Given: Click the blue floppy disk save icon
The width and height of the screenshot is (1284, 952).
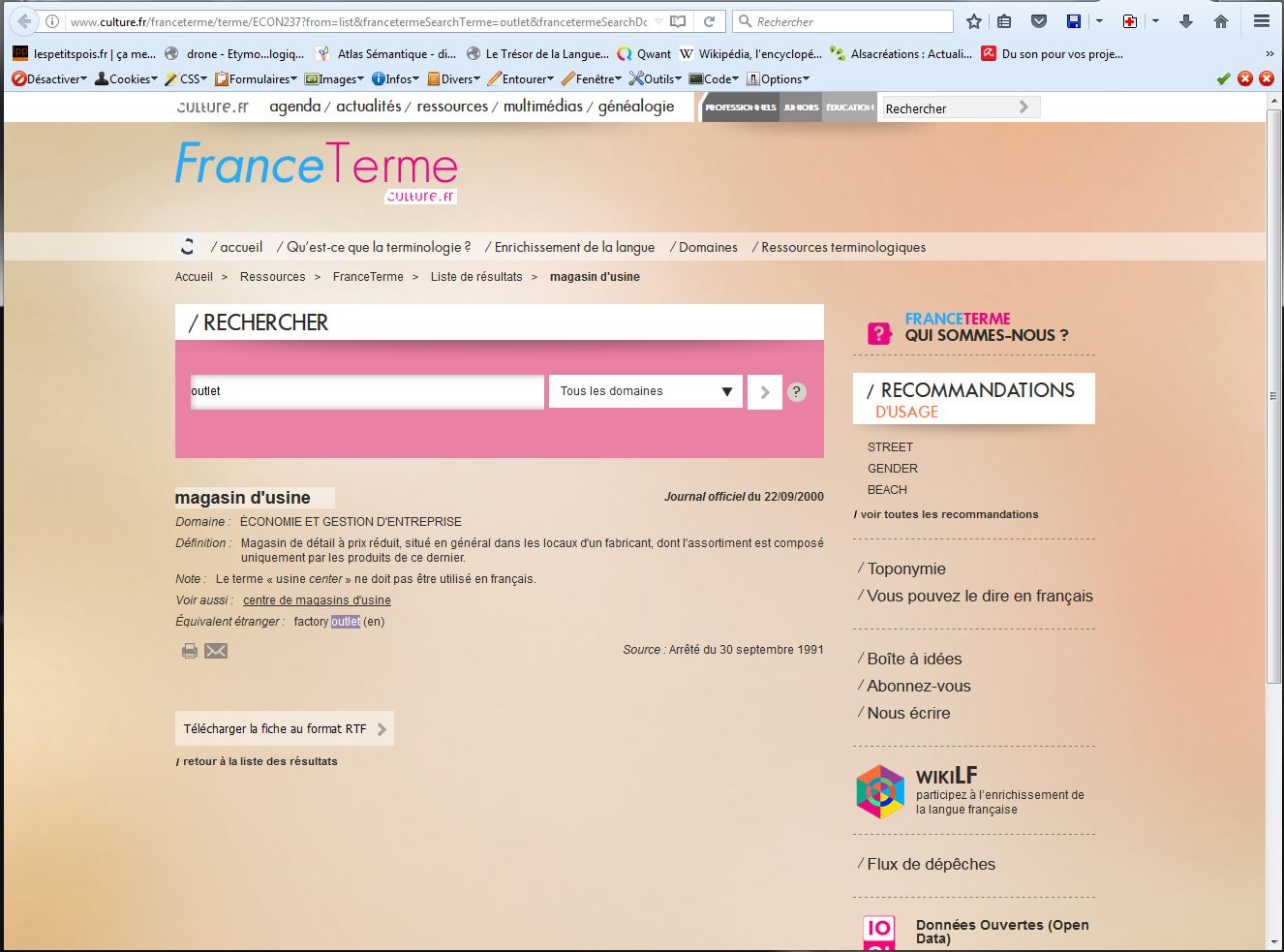Looking at the screenshot, I should [x=1074, y=21].
